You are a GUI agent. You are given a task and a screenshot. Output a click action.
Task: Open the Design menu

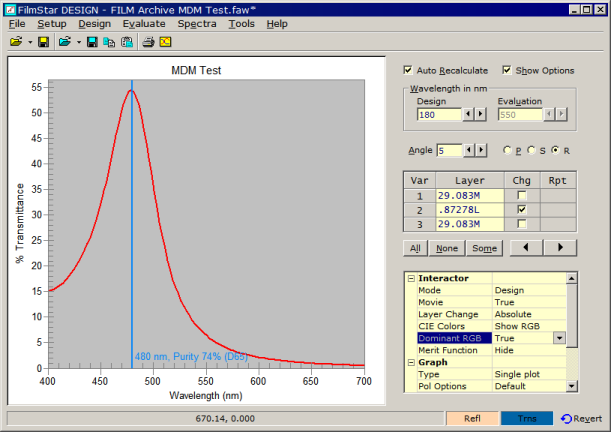(x=94, y=24)
